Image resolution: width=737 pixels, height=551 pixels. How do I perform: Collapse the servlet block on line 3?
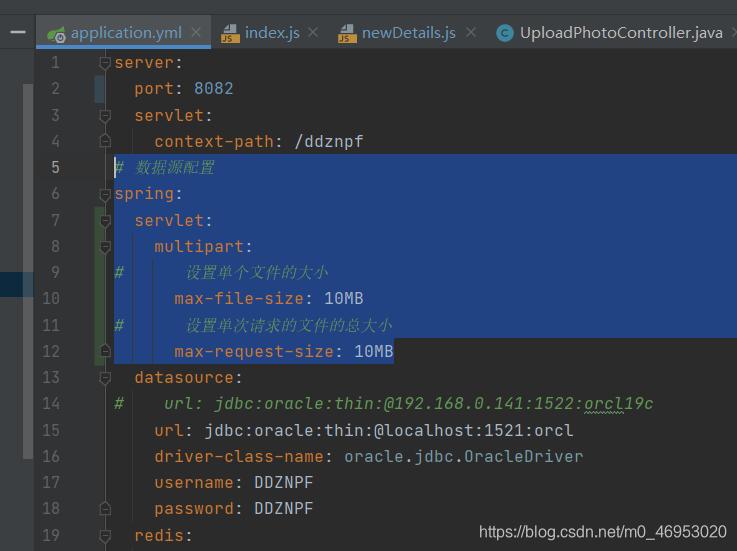105,115
